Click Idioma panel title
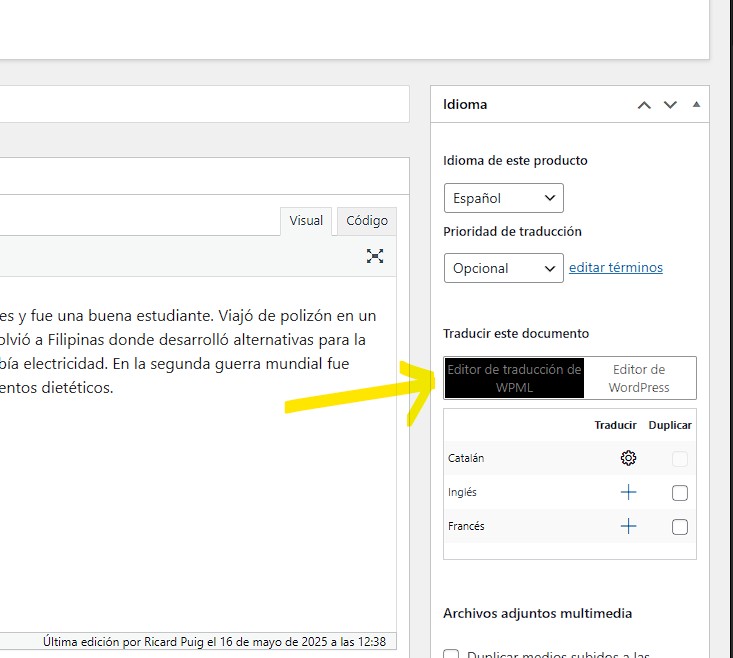Screen dimensions: 733x658 point(465,104)
